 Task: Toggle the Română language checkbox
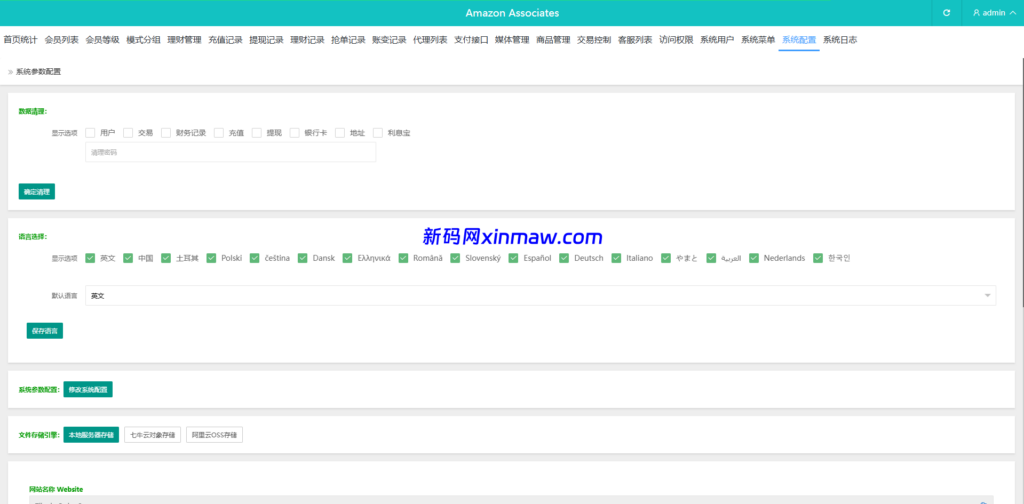point(404,258)
